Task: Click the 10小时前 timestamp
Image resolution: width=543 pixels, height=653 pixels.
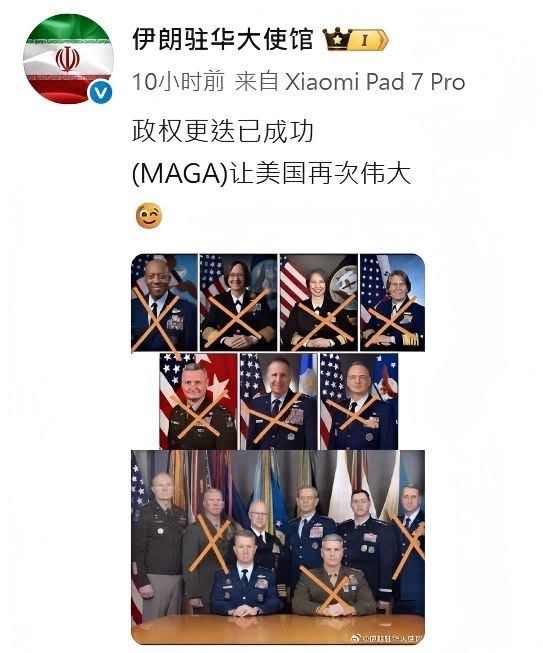Action: (179, 82)
